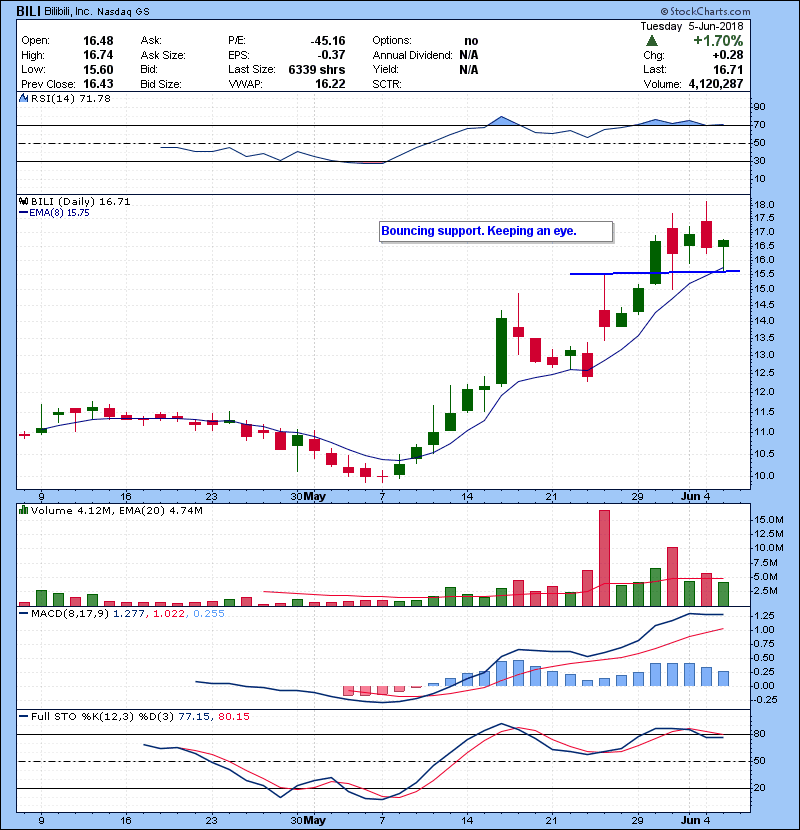This screenshot has height=830, width=800.
Task: Click the RSI 70 level axis label
Action: pos(760,125)
